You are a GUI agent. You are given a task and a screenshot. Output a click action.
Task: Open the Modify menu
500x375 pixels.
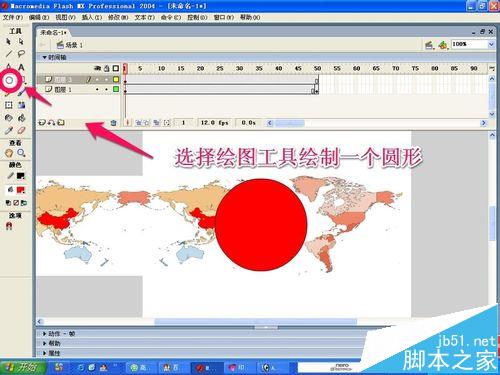click(118, 17)
